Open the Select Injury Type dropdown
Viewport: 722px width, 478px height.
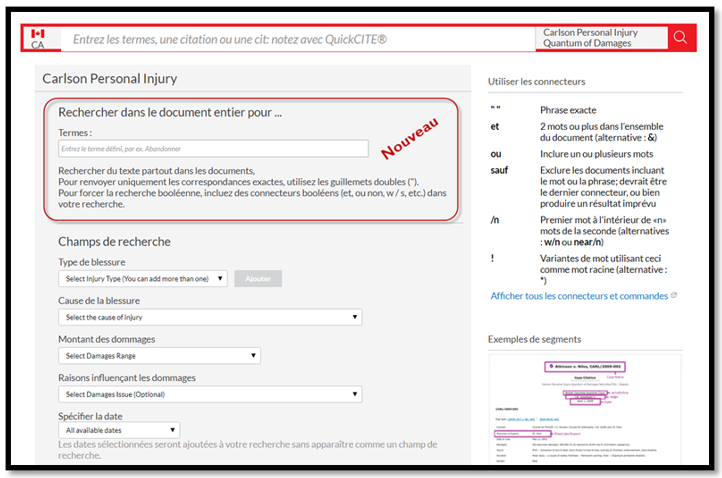tap(143, 279)
